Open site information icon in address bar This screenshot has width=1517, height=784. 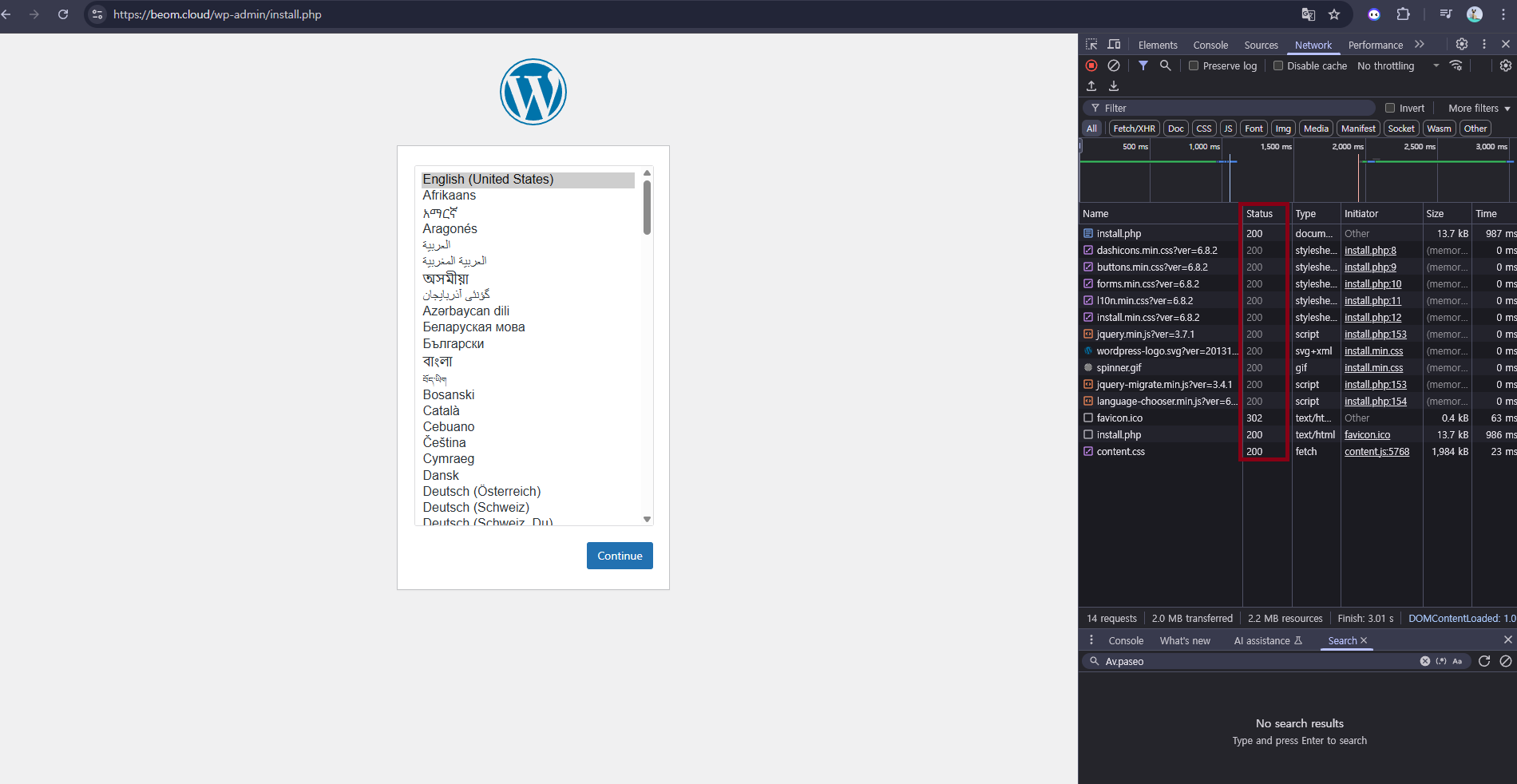97,14
